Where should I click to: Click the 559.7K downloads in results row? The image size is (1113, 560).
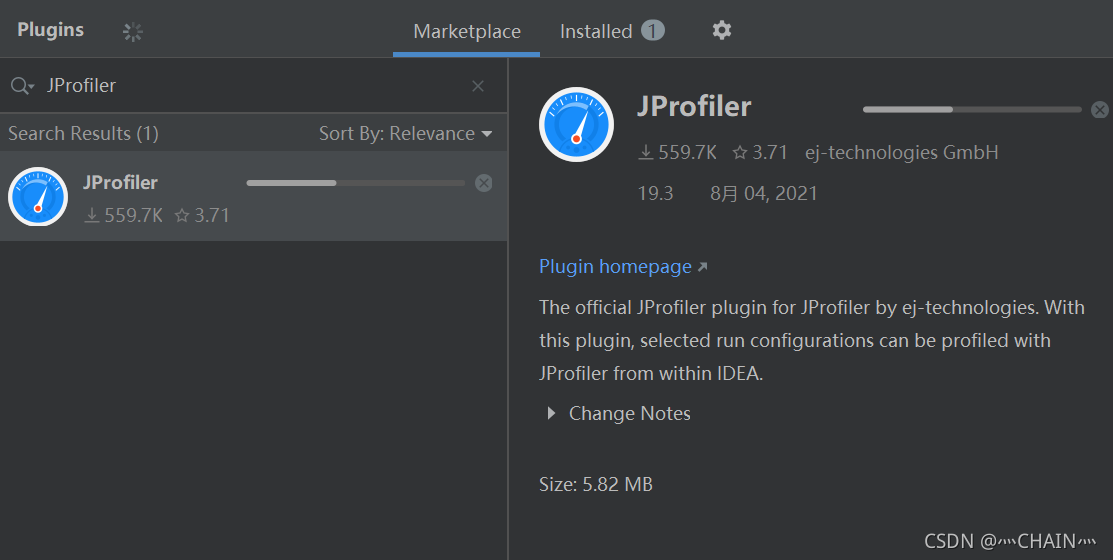pos(124,215)
